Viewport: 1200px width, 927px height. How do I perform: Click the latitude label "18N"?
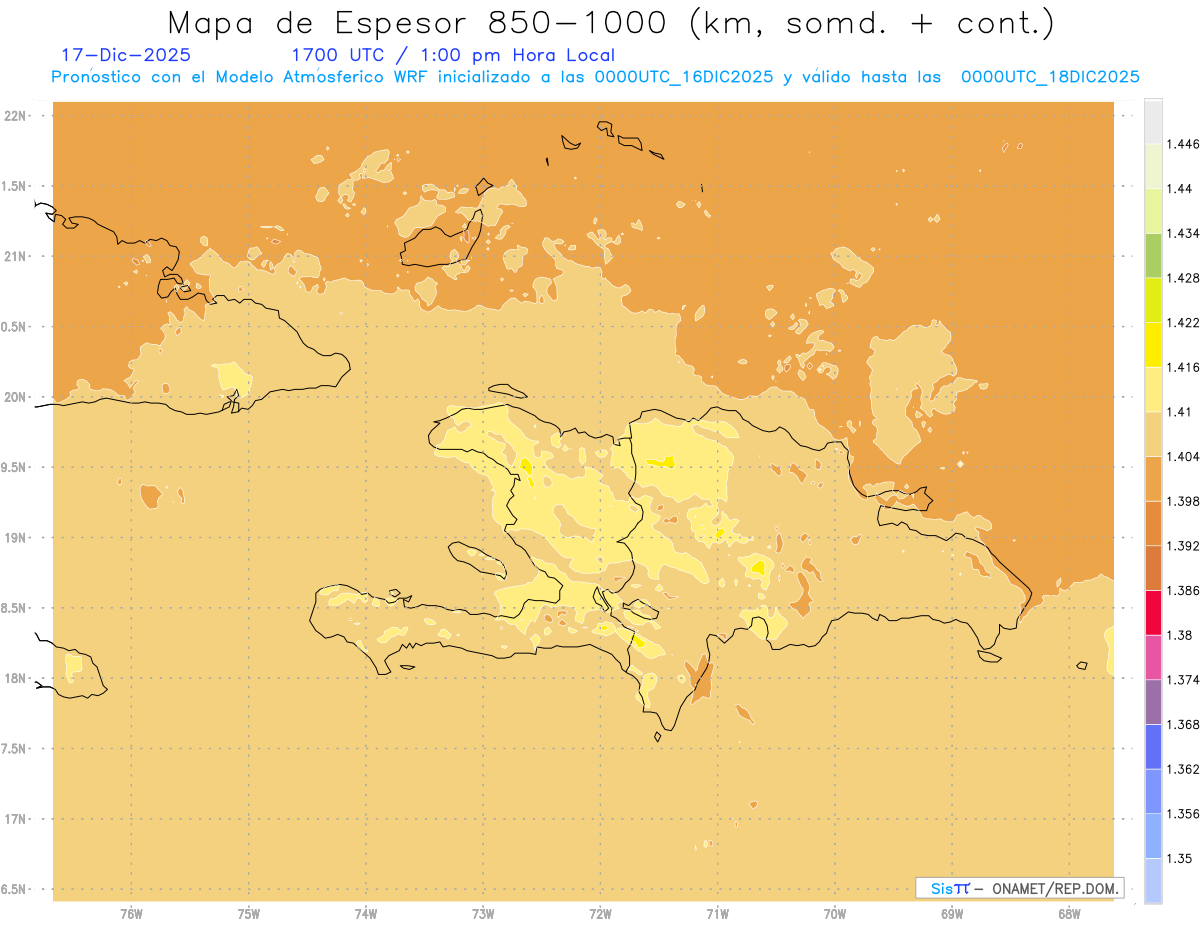point(15,679)
